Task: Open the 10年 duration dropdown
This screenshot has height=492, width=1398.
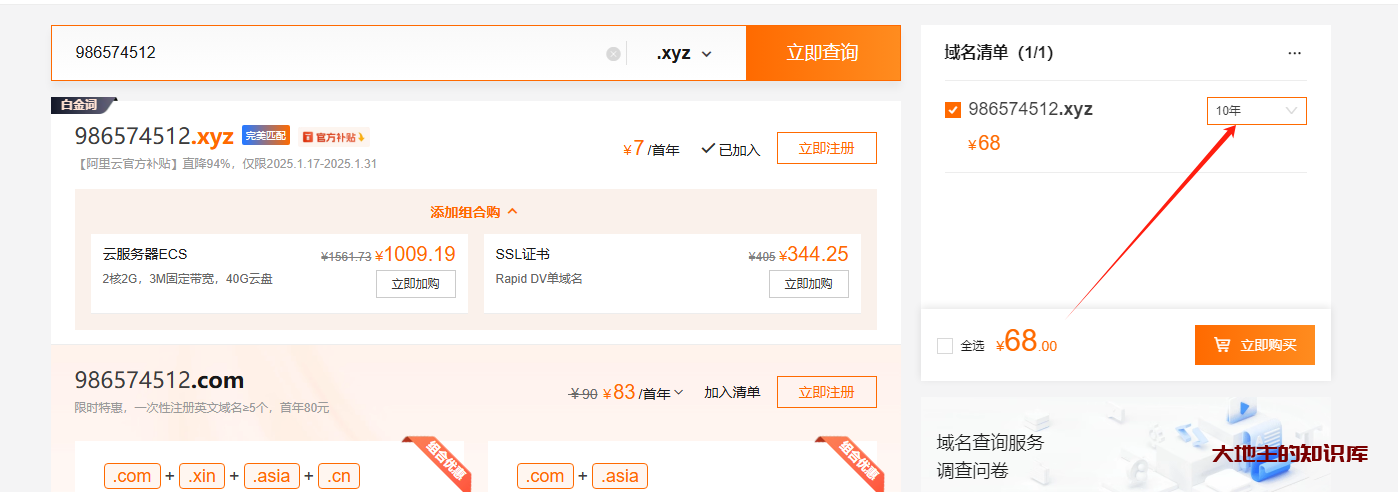Action: tap(1256, 111)
